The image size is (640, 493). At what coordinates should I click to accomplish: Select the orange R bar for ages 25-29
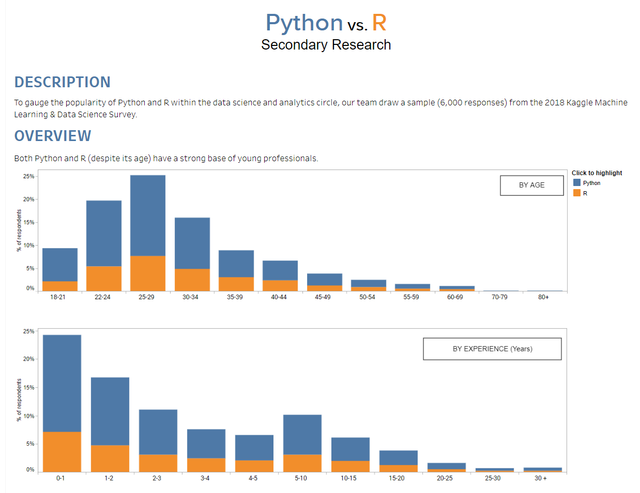coord(148,273)
